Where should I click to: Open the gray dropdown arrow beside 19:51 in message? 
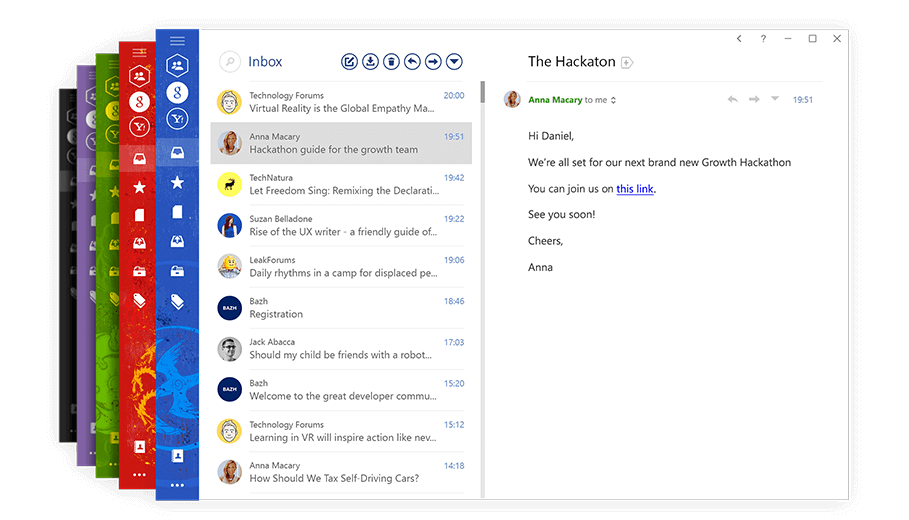(x=775, y=99)
